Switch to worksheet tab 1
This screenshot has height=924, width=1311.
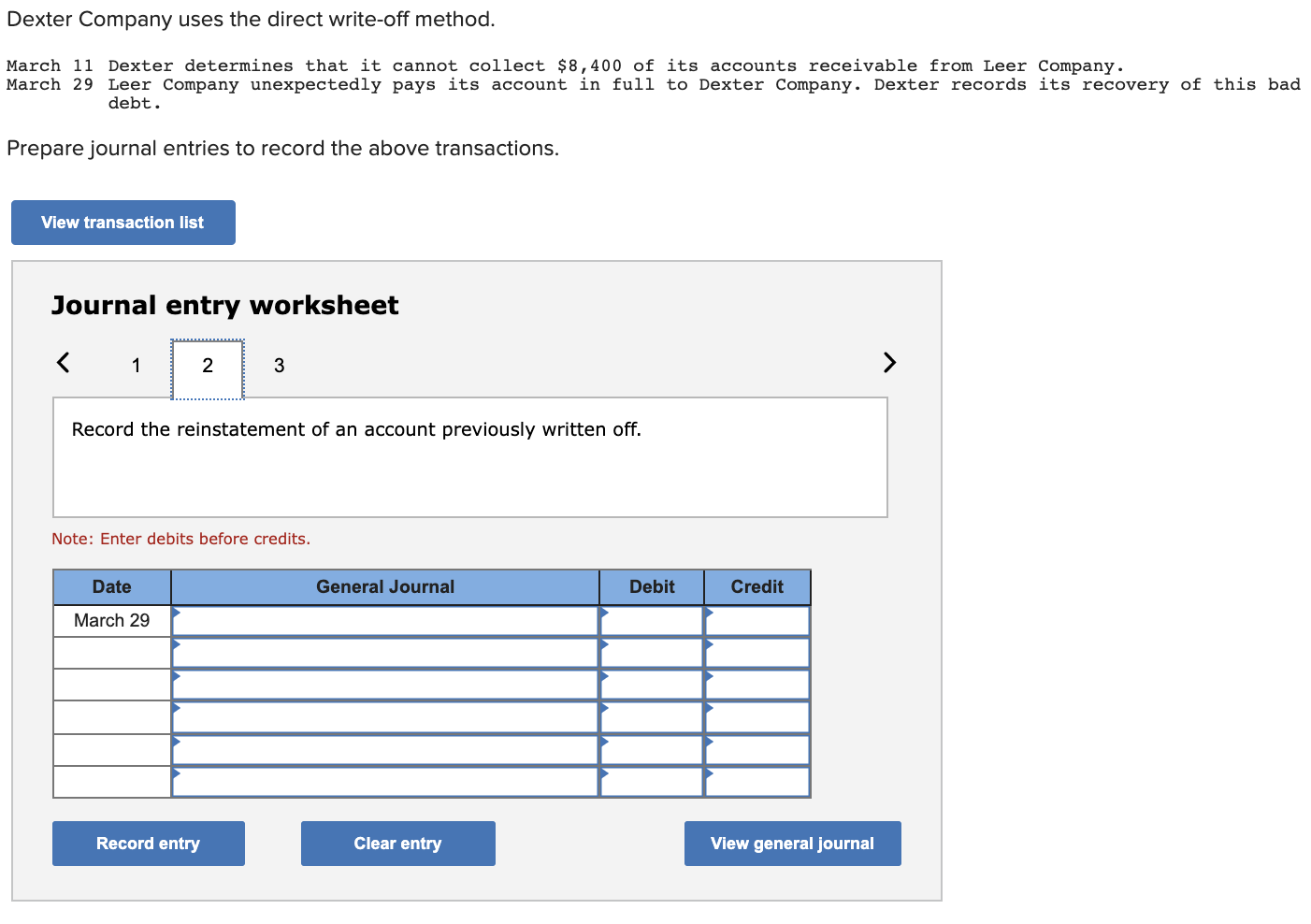pyautogui.click(x=137, y=366)
